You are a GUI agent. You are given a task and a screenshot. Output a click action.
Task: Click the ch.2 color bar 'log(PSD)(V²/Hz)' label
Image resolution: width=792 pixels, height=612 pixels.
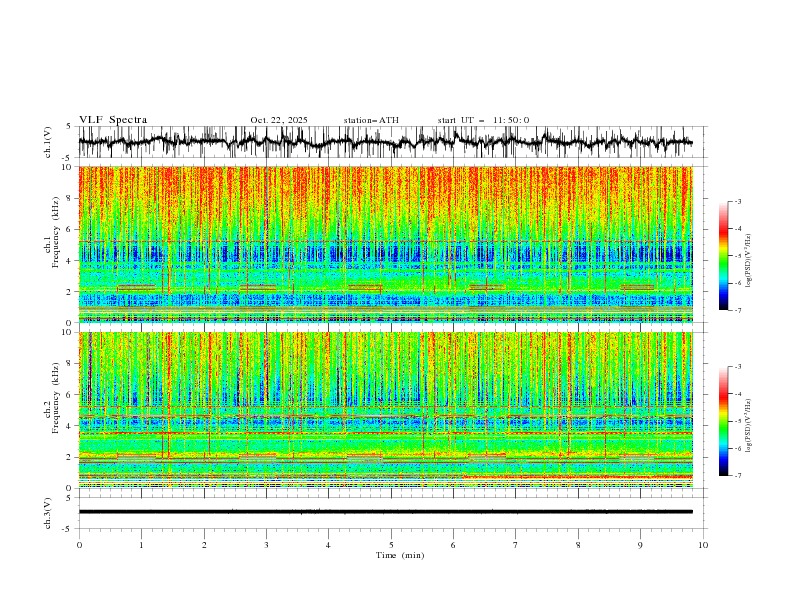coord(749,426)
